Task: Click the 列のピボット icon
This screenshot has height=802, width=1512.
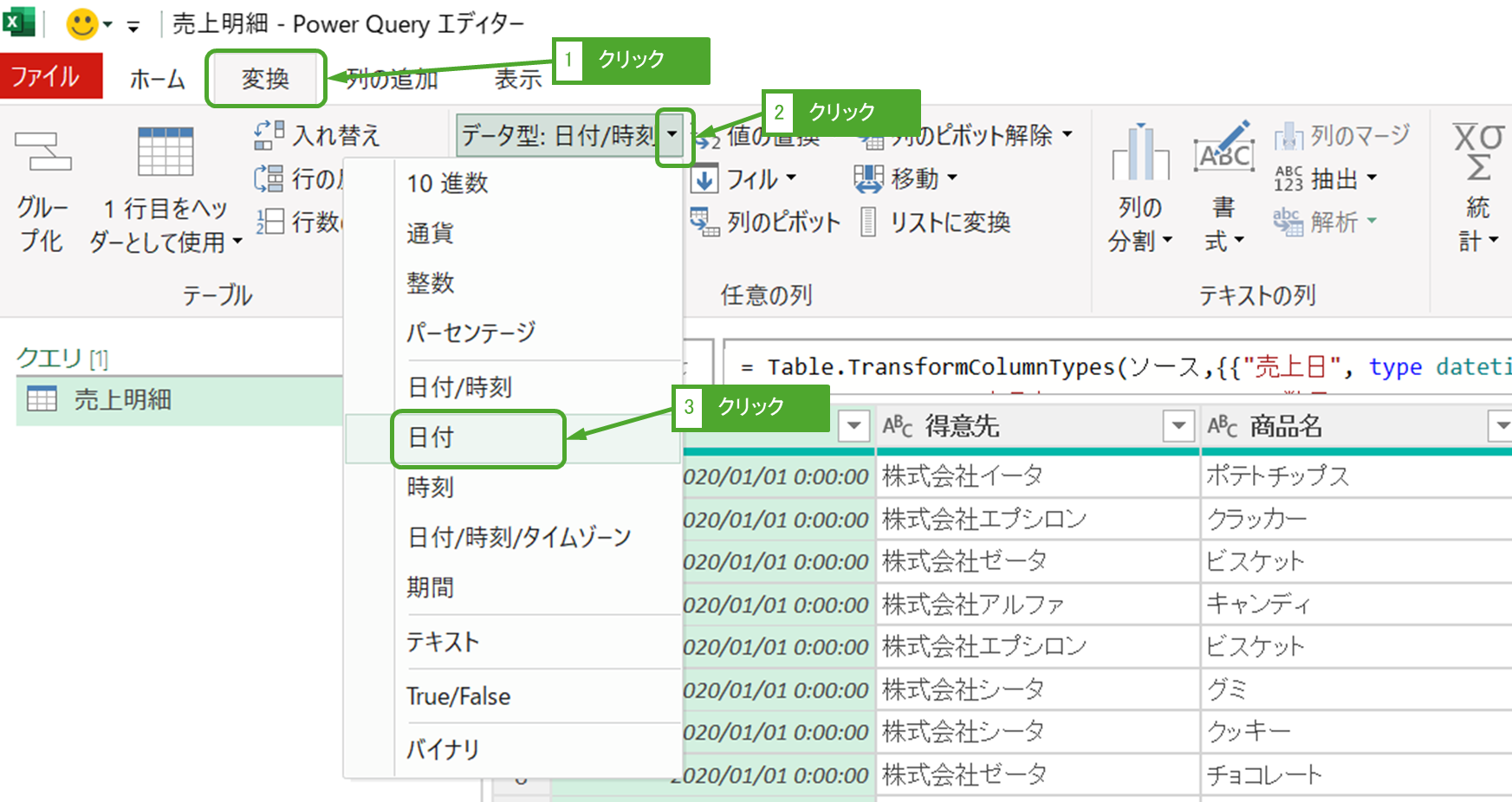Action: point(704,223)
